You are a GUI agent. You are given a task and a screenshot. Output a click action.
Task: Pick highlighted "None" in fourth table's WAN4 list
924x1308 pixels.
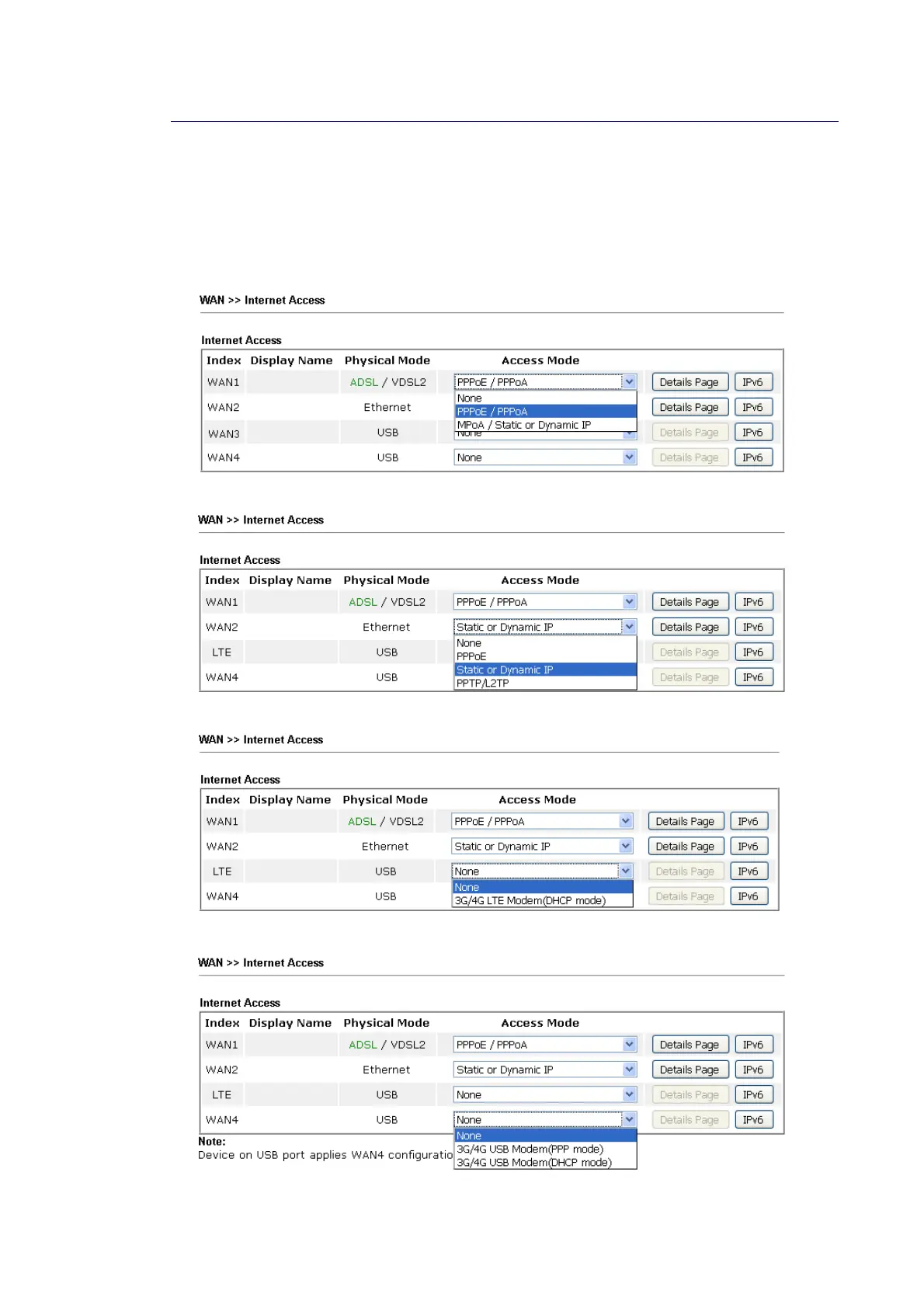pos(545,1136)
